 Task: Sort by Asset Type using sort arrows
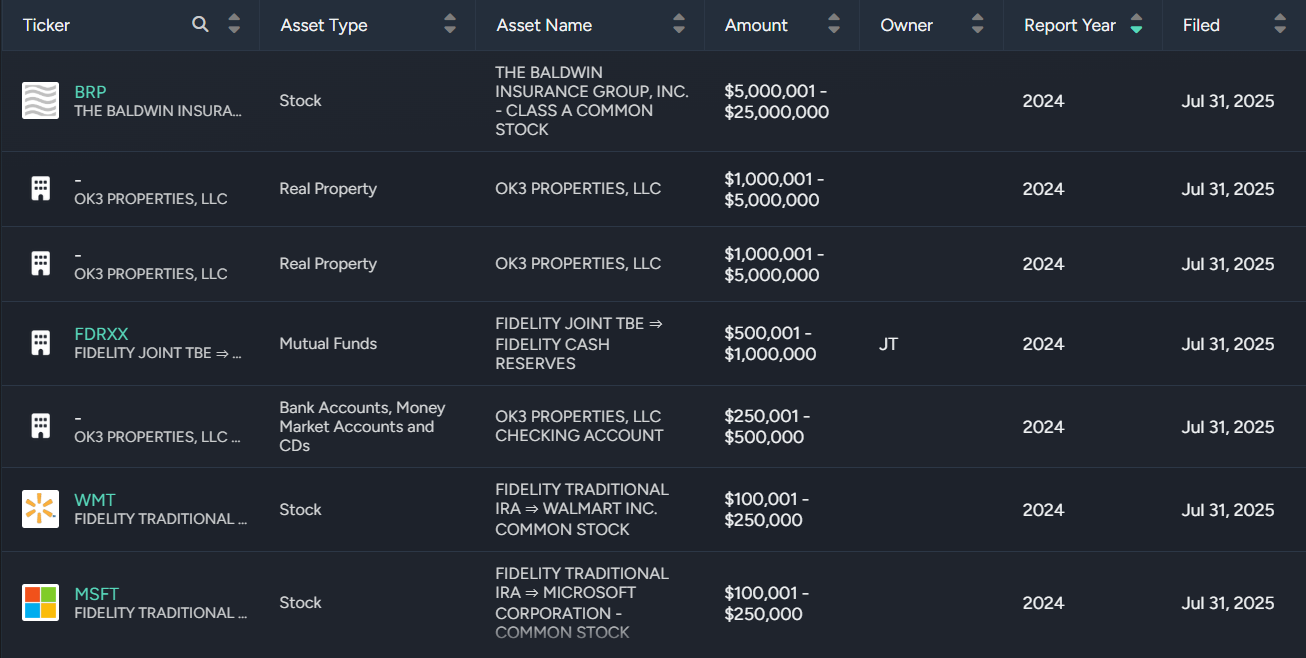(x=450, y=25)
